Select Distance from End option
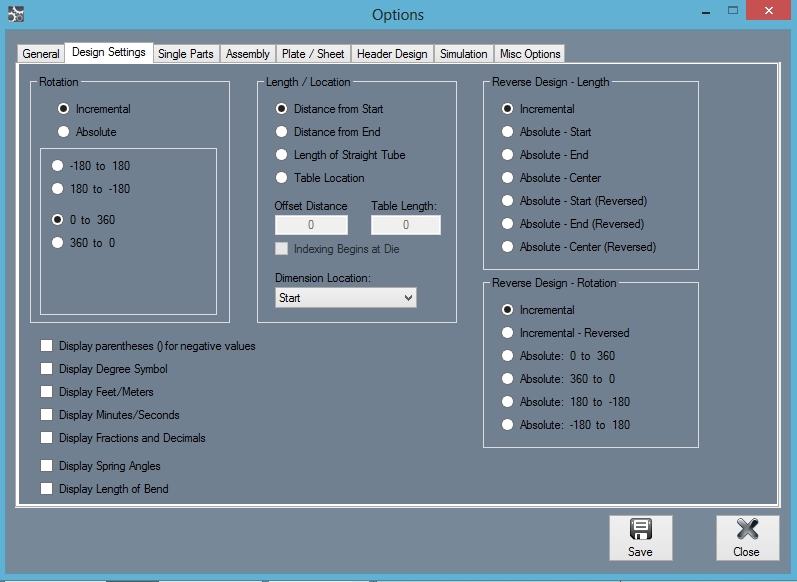 tap(282, 132)
